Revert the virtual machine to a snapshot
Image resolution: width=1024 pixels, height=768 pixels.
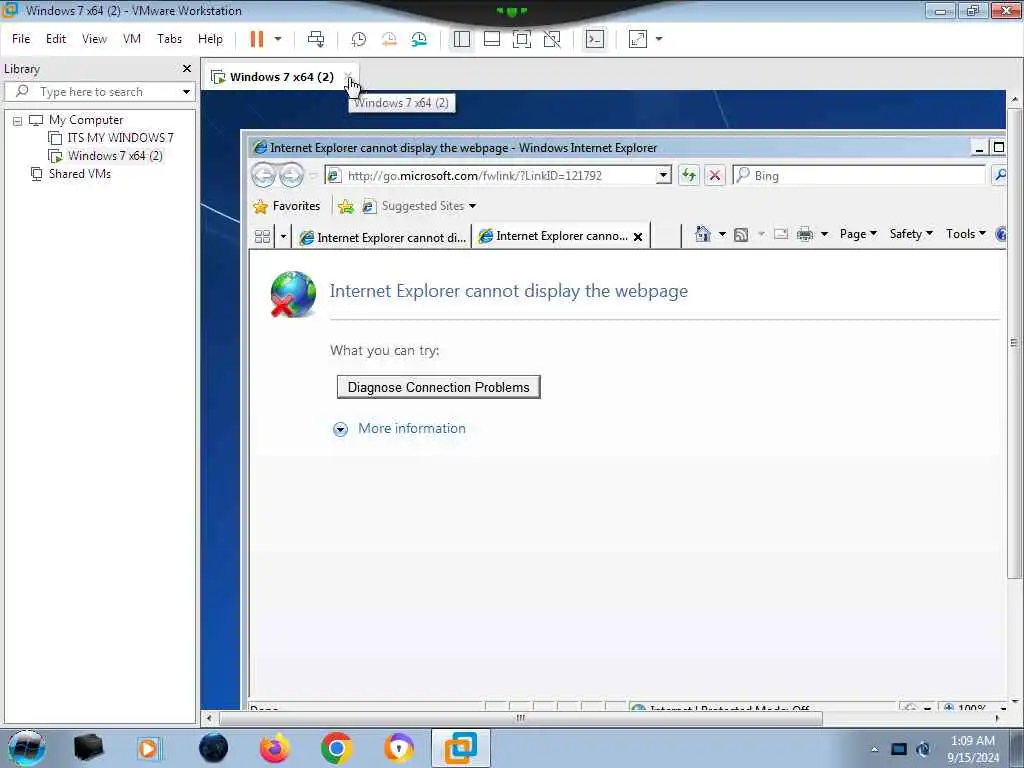[389, 39]
